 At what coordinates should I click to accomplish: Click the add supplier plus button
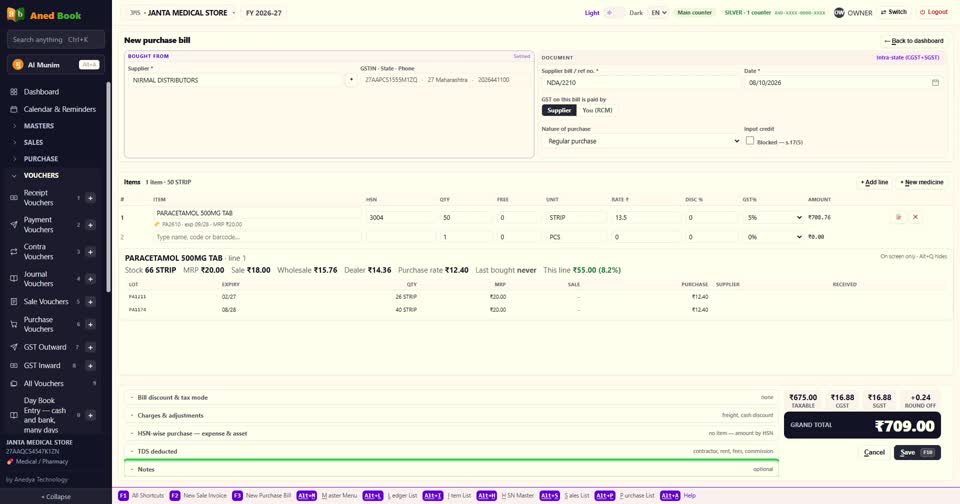tap(351, 80)
